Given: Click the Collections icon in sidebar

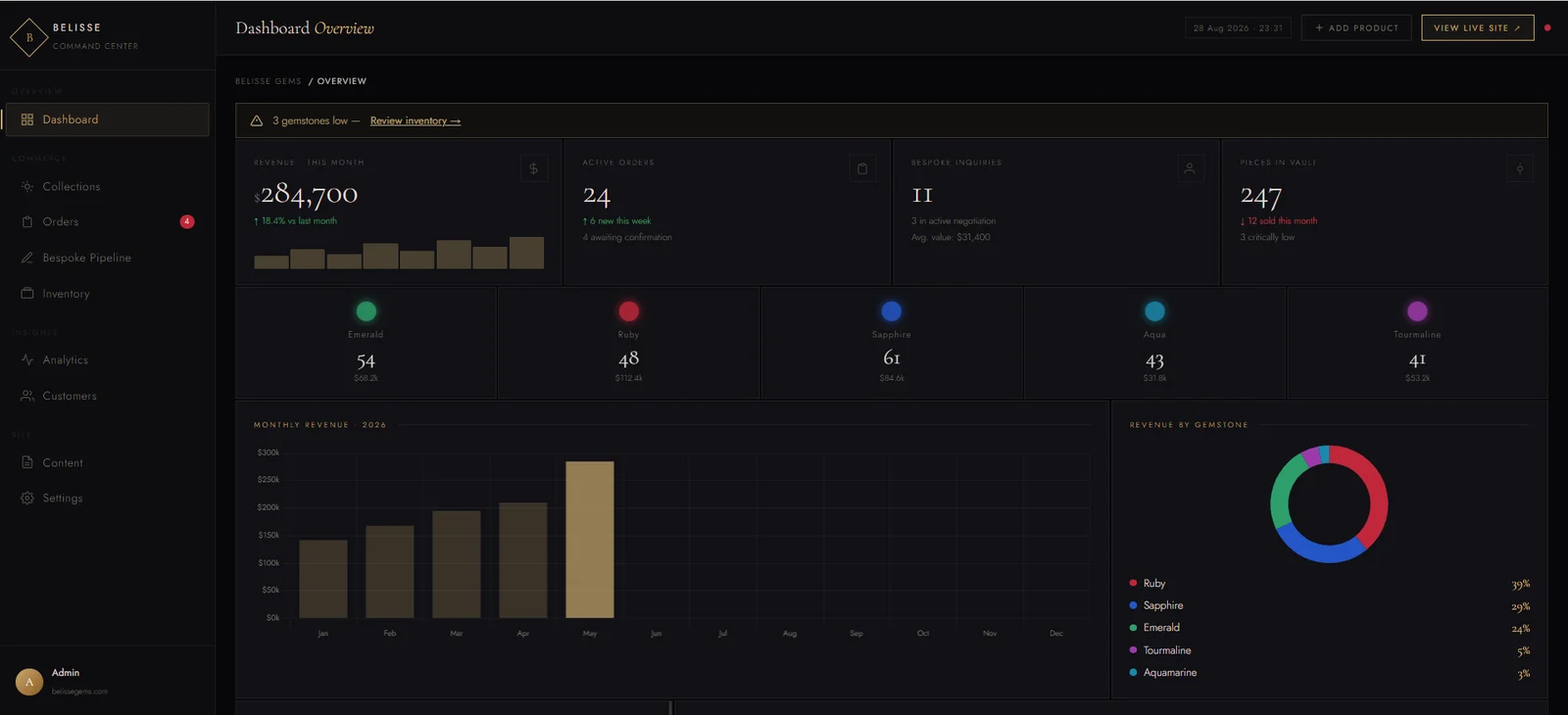Looking at the screenshot, I should pos(27,186).
